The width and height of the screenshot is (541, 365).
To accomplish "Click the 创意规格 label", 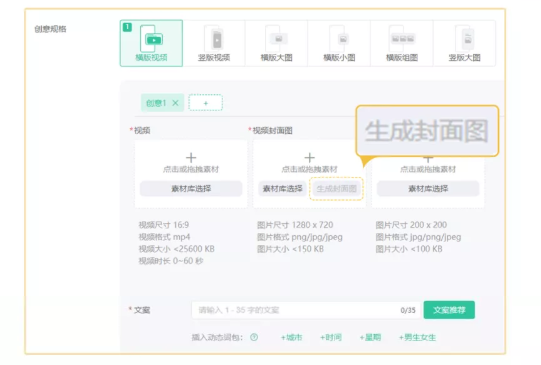I will click(x=50, y=29).
